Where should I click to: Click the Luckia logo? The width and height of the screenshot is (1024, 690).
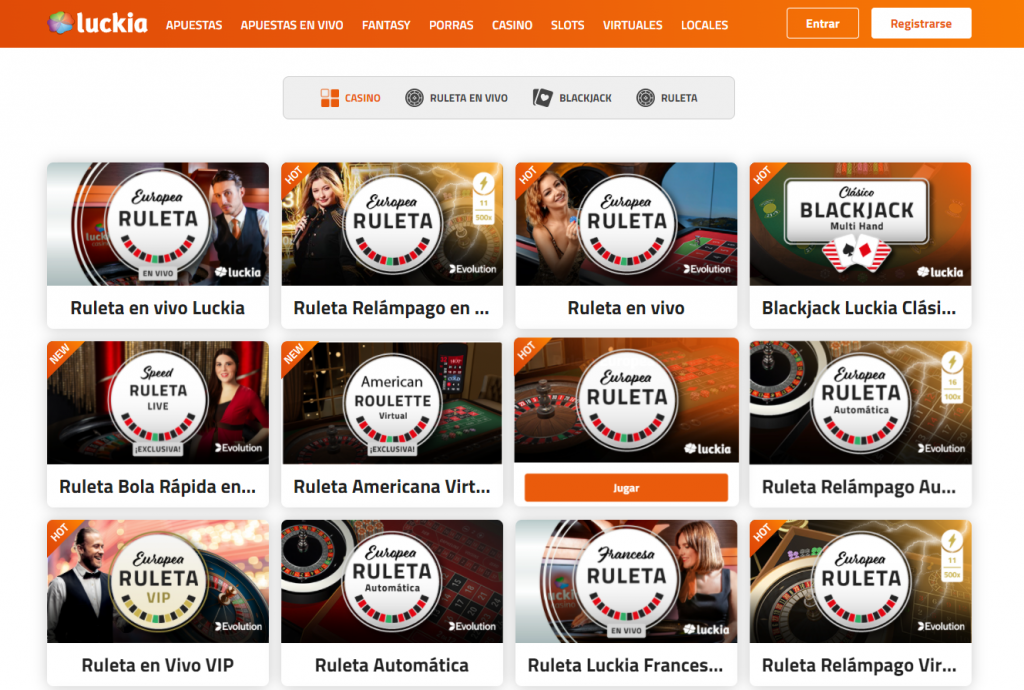click(x=97, y=24)
